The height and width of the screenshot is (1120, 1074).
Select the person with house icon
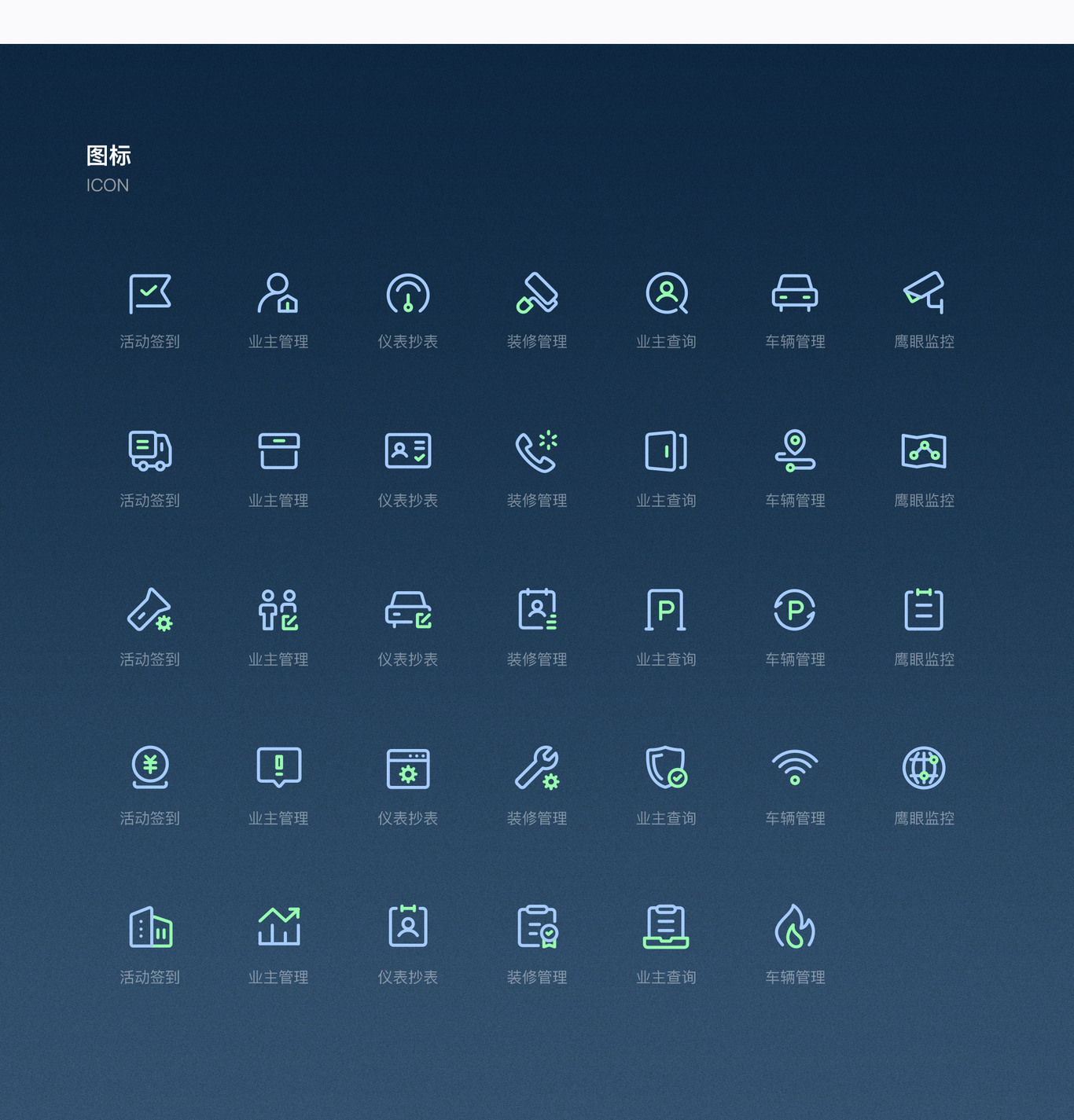click(278, 294)
